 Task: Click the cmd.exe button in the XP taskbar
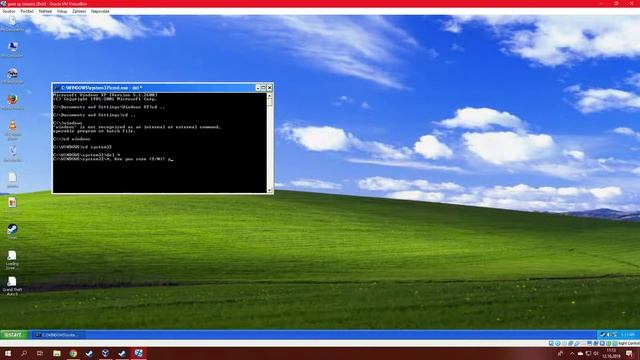58,335
